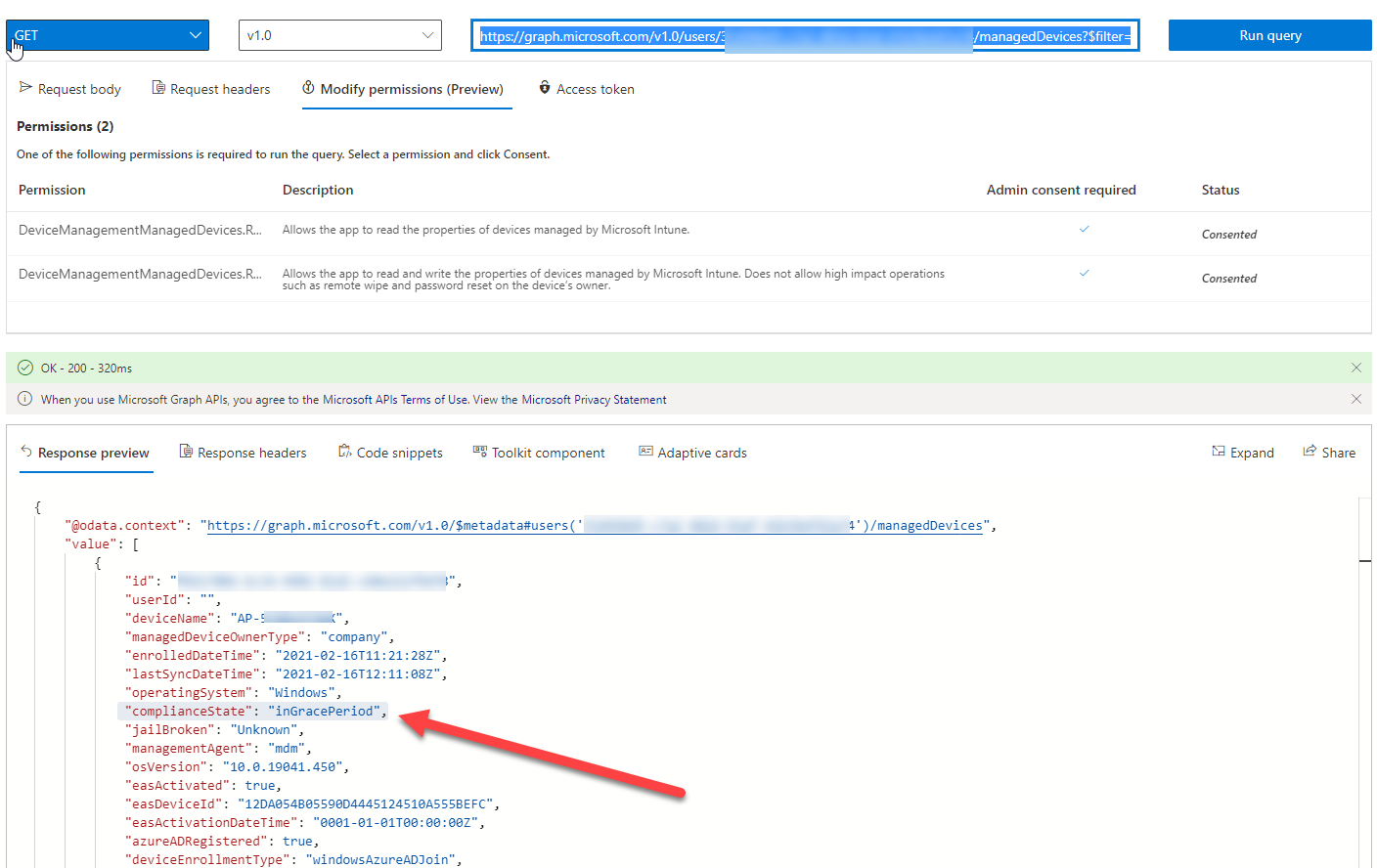The width and height of the screenshot is (1377, 868).
Task: Click the easActivated true value
Action: 260,786
